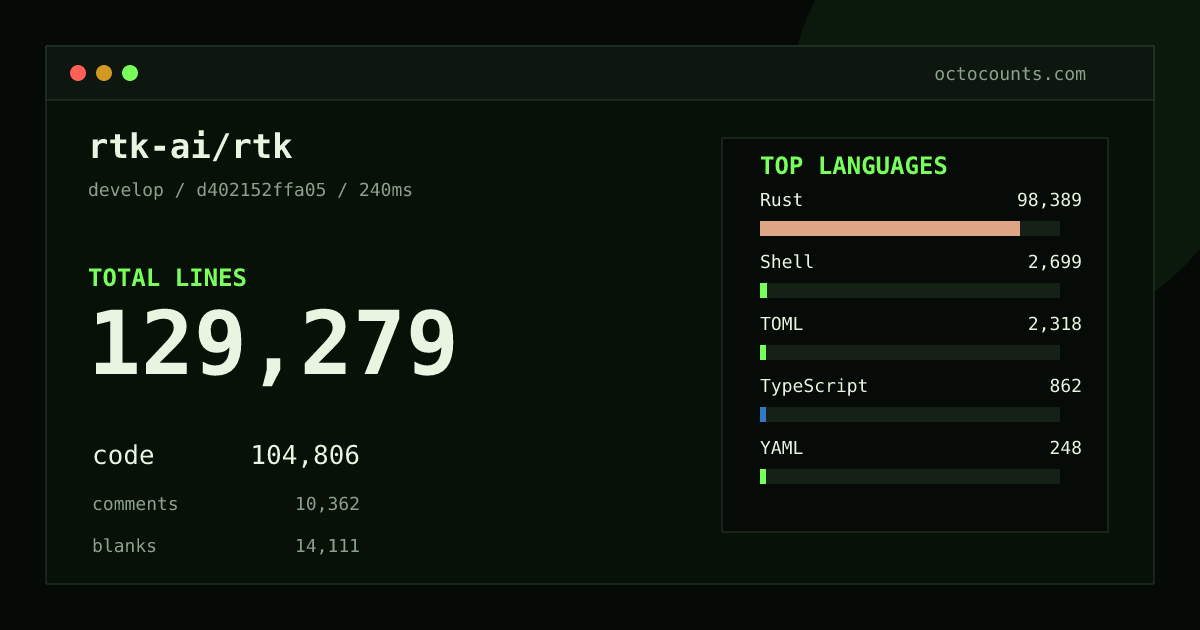This screenshot has width=1200, height=630.
Task: Select the 2,699 Shell line count
Action: [1055, 263]
